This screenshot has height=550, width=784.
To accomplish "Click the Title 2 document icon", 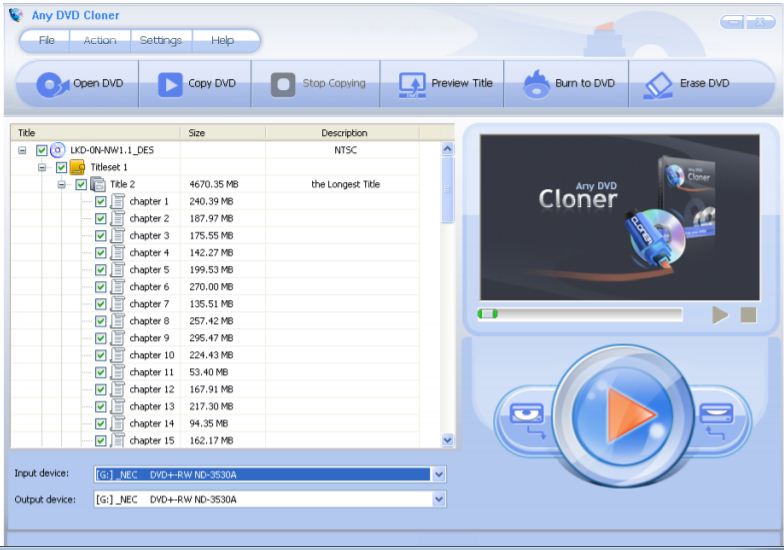I will click(98, 184).
